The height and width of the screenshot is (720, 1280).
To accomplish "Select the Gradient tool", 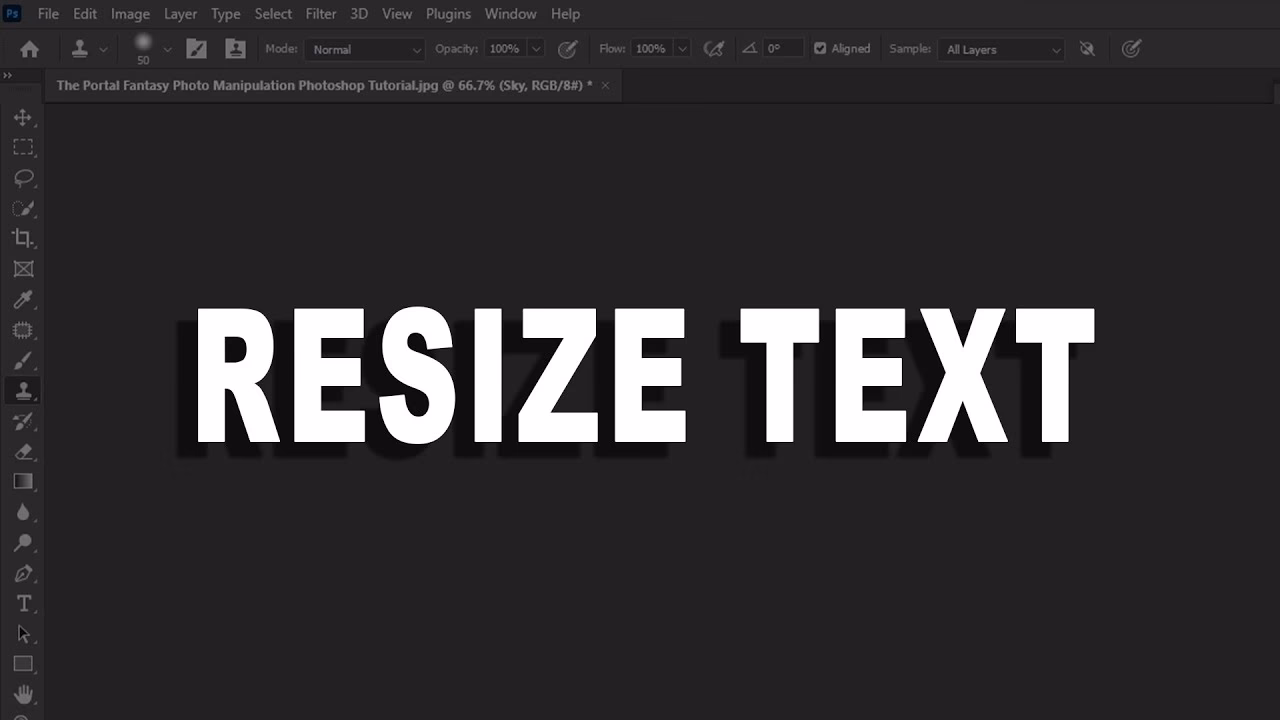I will point(24,481).
